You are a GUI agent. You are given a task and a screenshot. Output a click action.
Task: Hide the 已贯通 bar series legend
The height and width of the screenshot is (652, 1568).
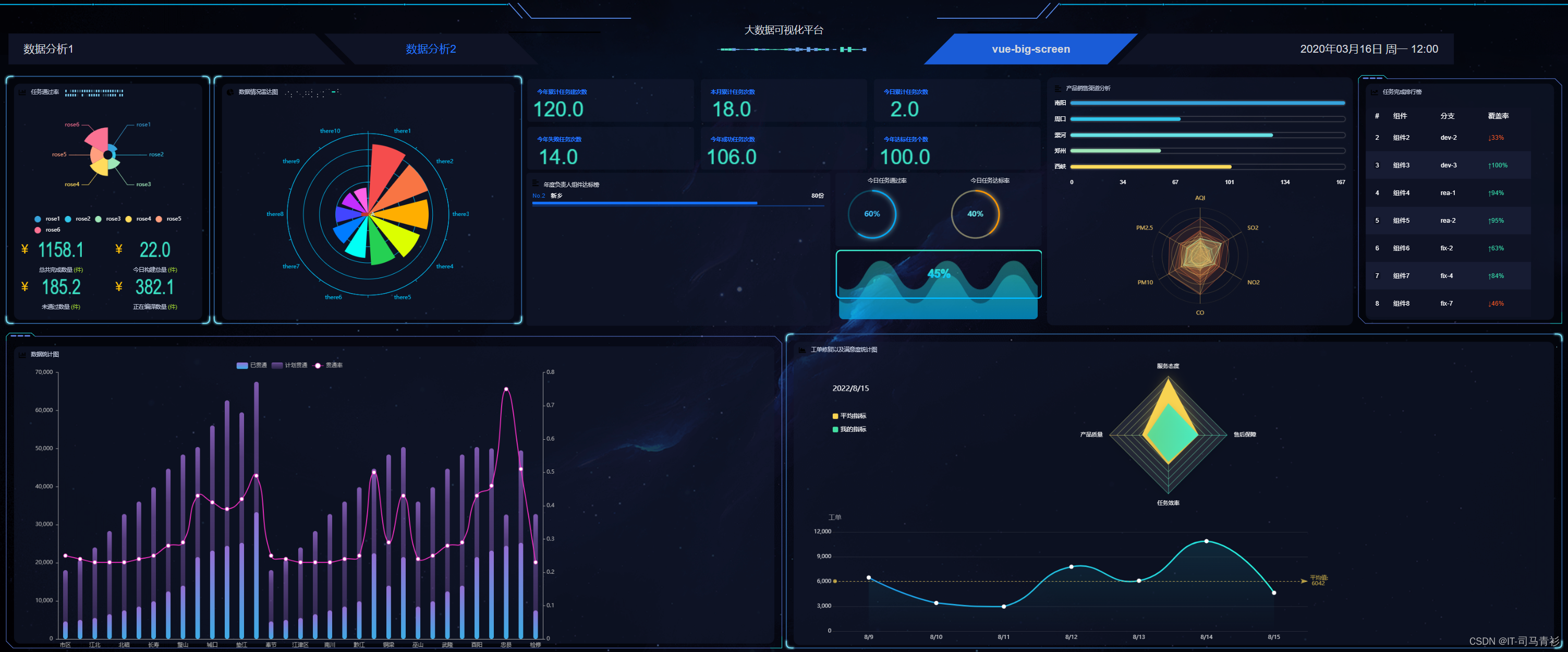click(x=251, y=365)
